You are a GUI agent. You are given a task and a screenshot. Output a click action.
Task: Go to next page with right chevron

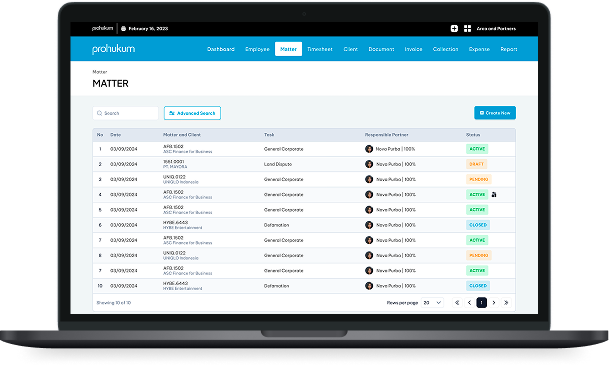494,303
